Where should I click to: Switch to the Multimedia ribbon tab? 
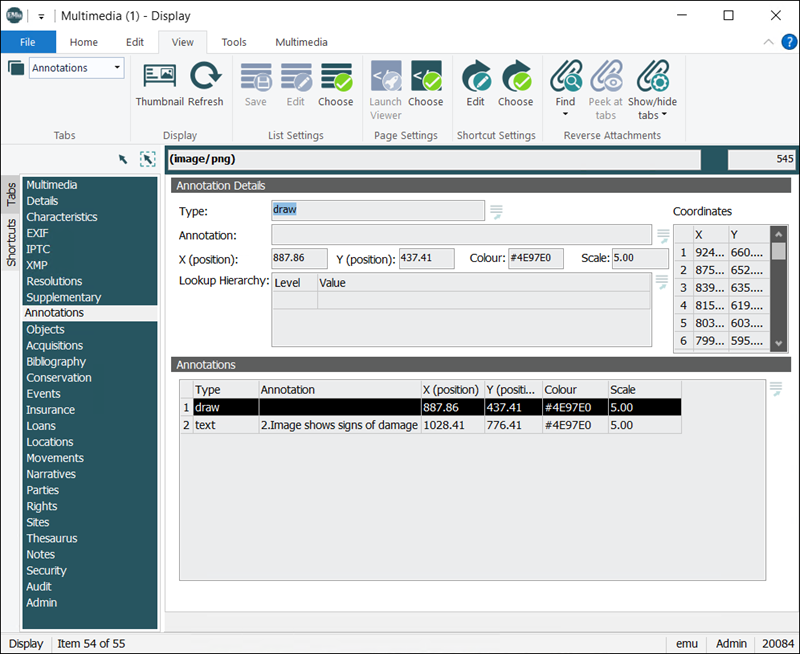[301, 42]
